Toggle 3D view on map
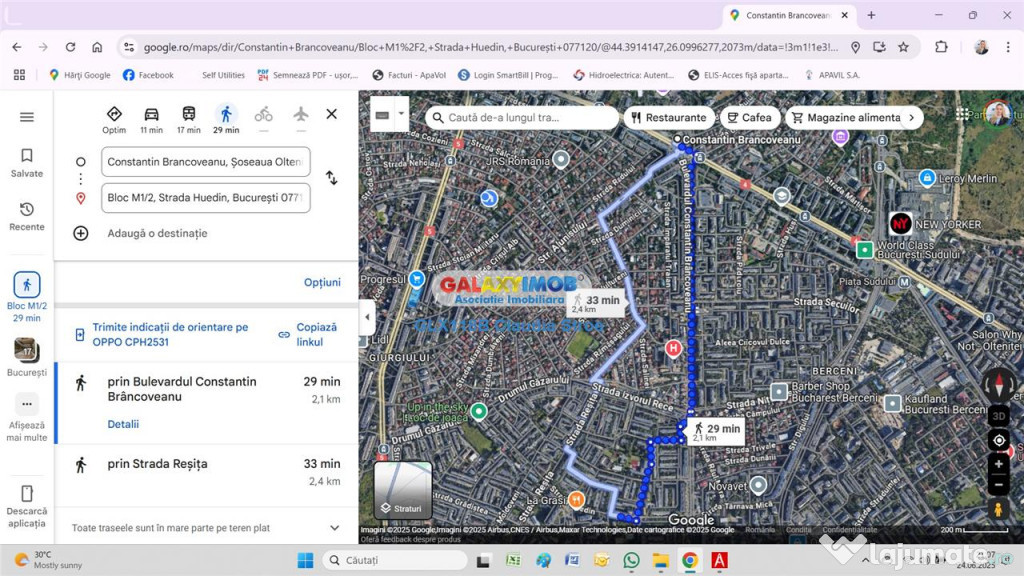Viewport: 1024px width, 576px height. (x=998, y=415)
